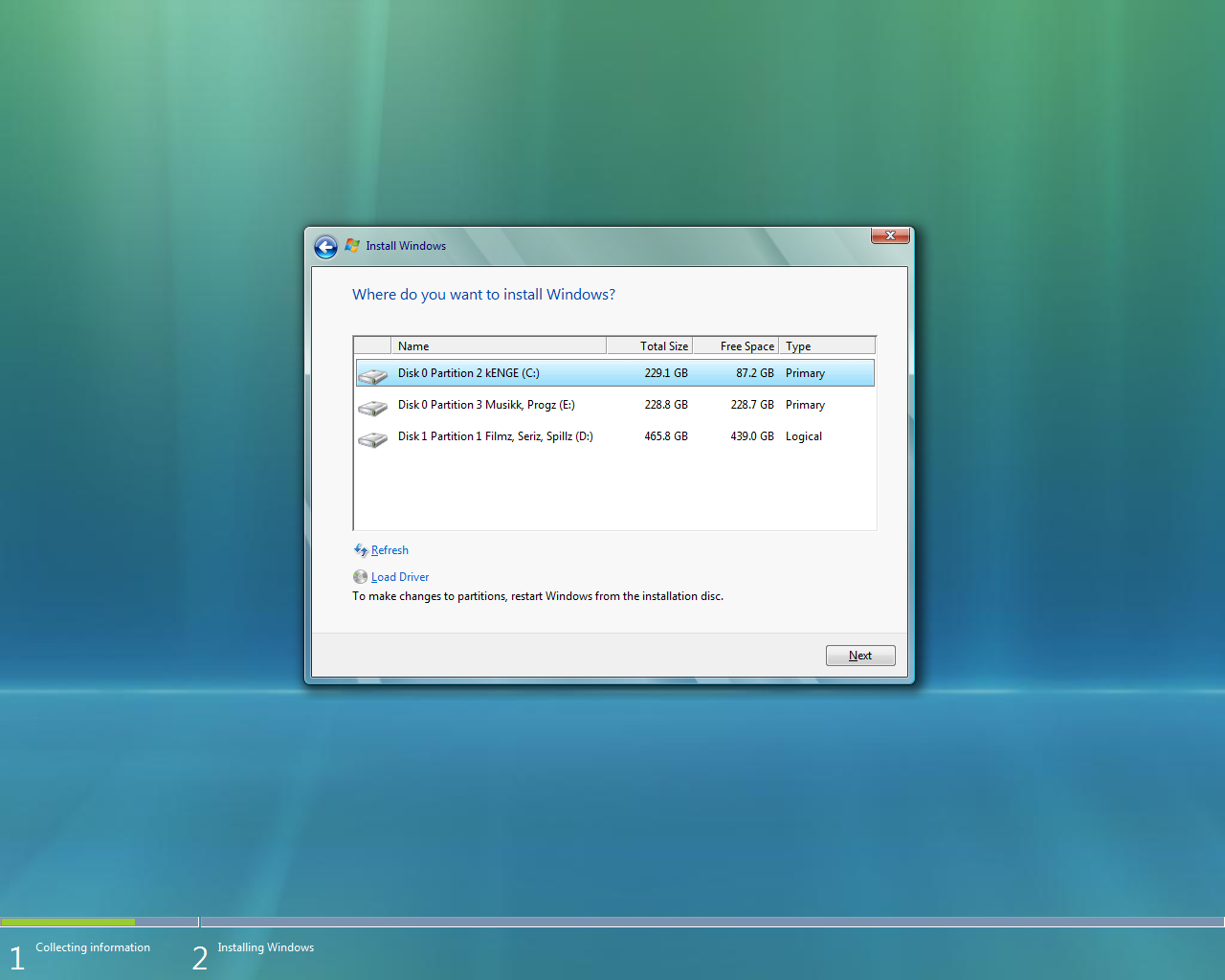The width and height of the screenshot is (1225, 980).
Task: Sort by Total Size column header
Action: pos(650,346)
